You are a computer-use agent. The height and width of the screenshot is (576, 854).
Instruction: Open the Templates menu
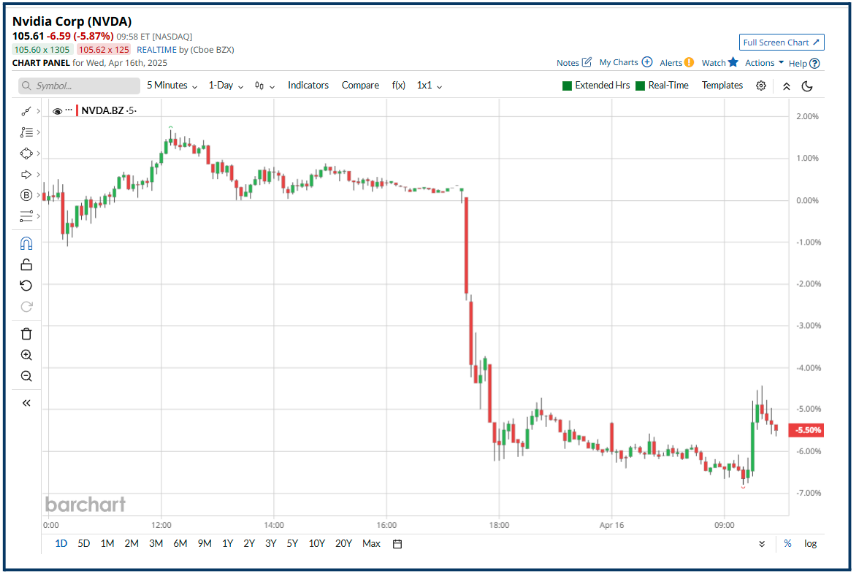[x=722, y=86]
